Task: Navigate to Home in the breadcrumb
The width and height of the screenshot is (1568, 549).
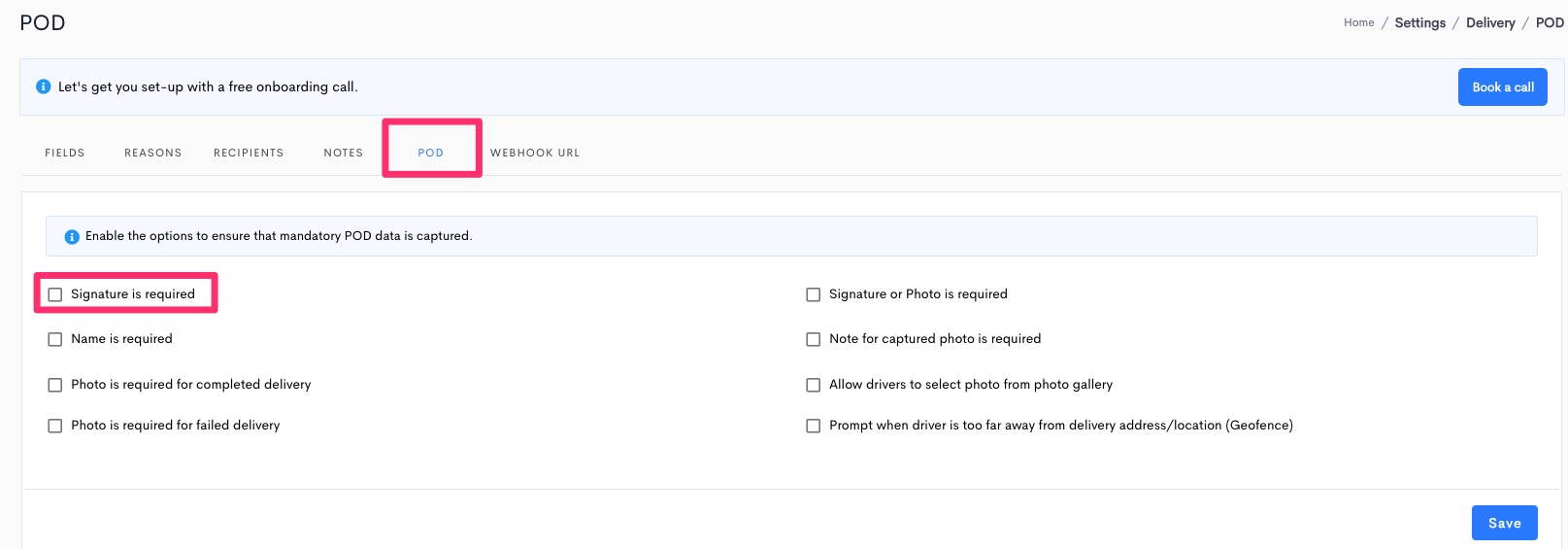Action: pos(1358,22)
